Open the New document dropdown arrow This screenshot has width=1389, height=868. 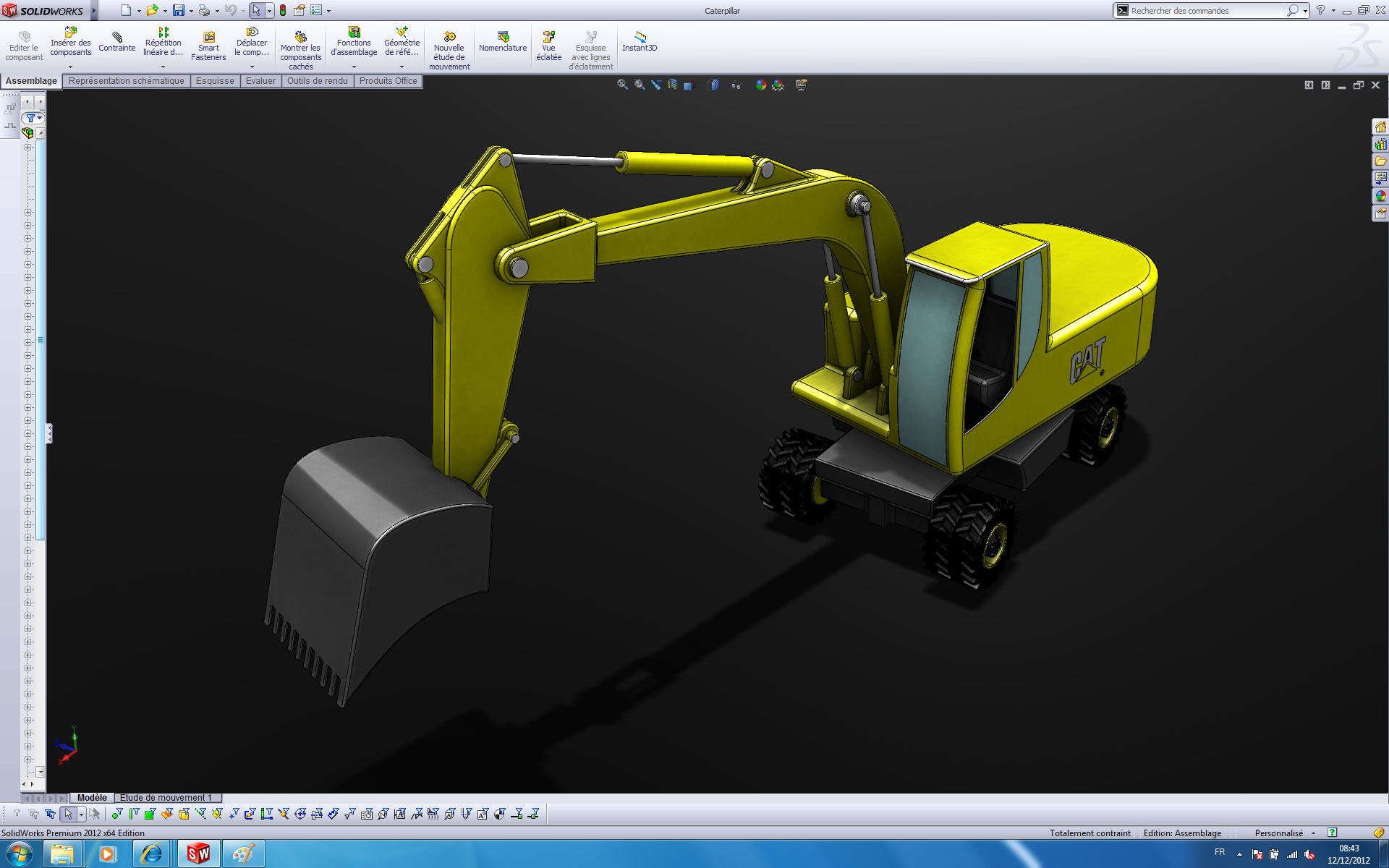(x=139, y=11)
